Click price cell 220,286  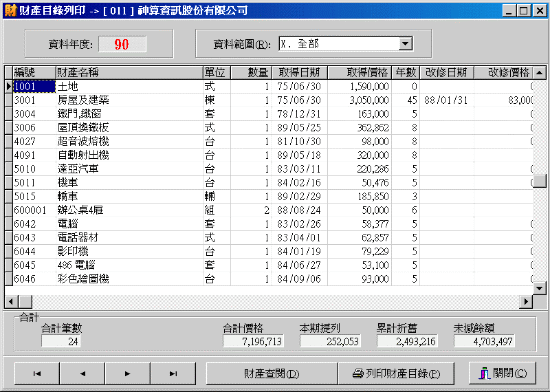click(x=360, y=169)
